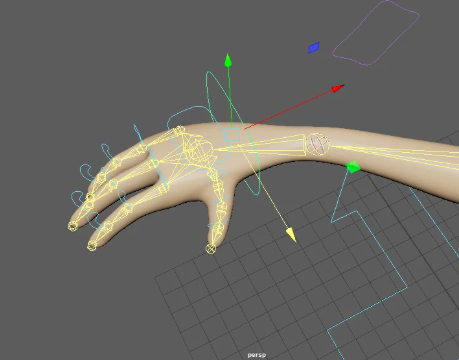Click the persp camera label

tap(257, 355)
